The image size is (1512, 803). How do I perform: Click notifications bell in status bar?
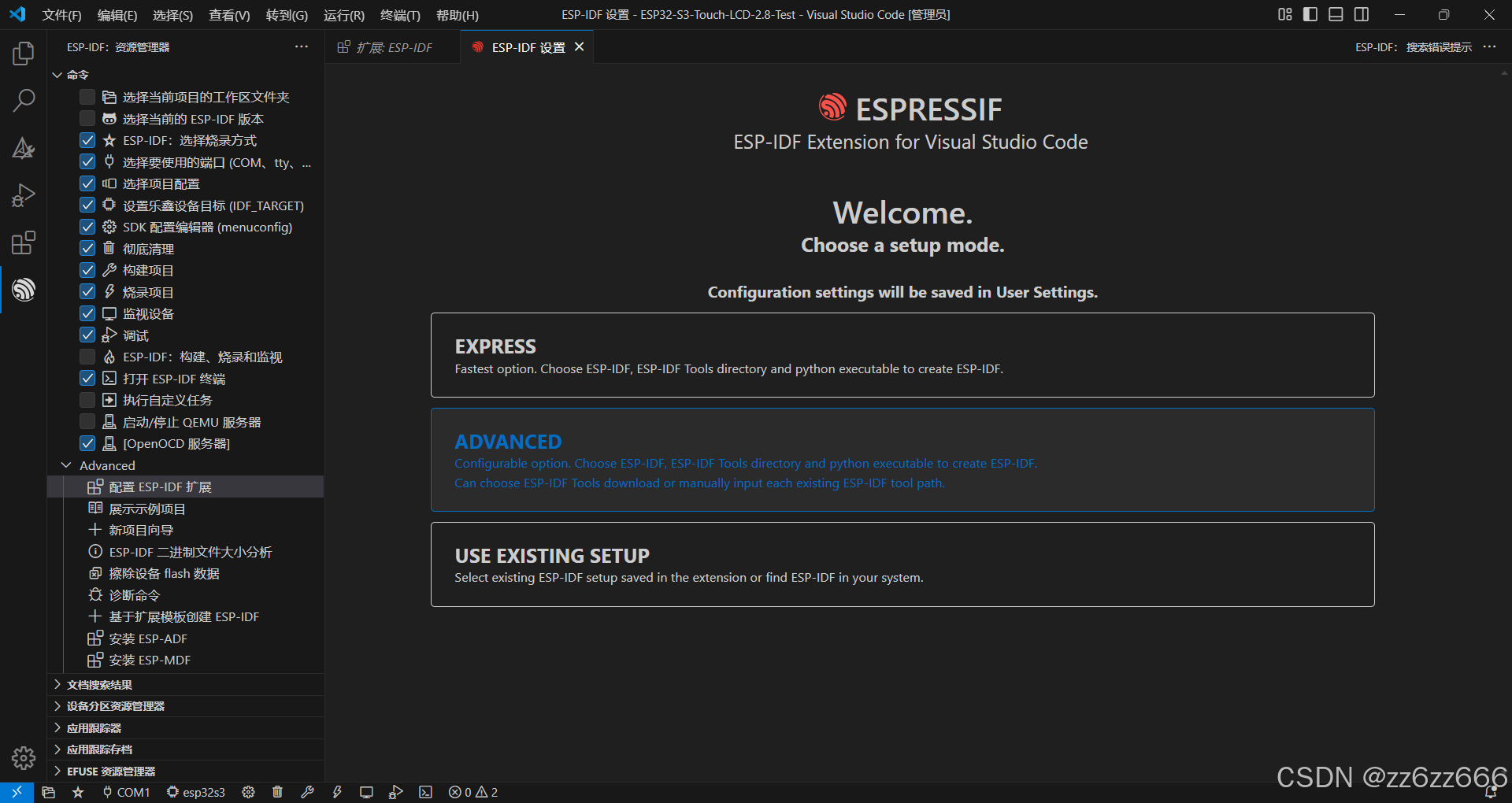pyautogui.click(x=1491, y=793)
